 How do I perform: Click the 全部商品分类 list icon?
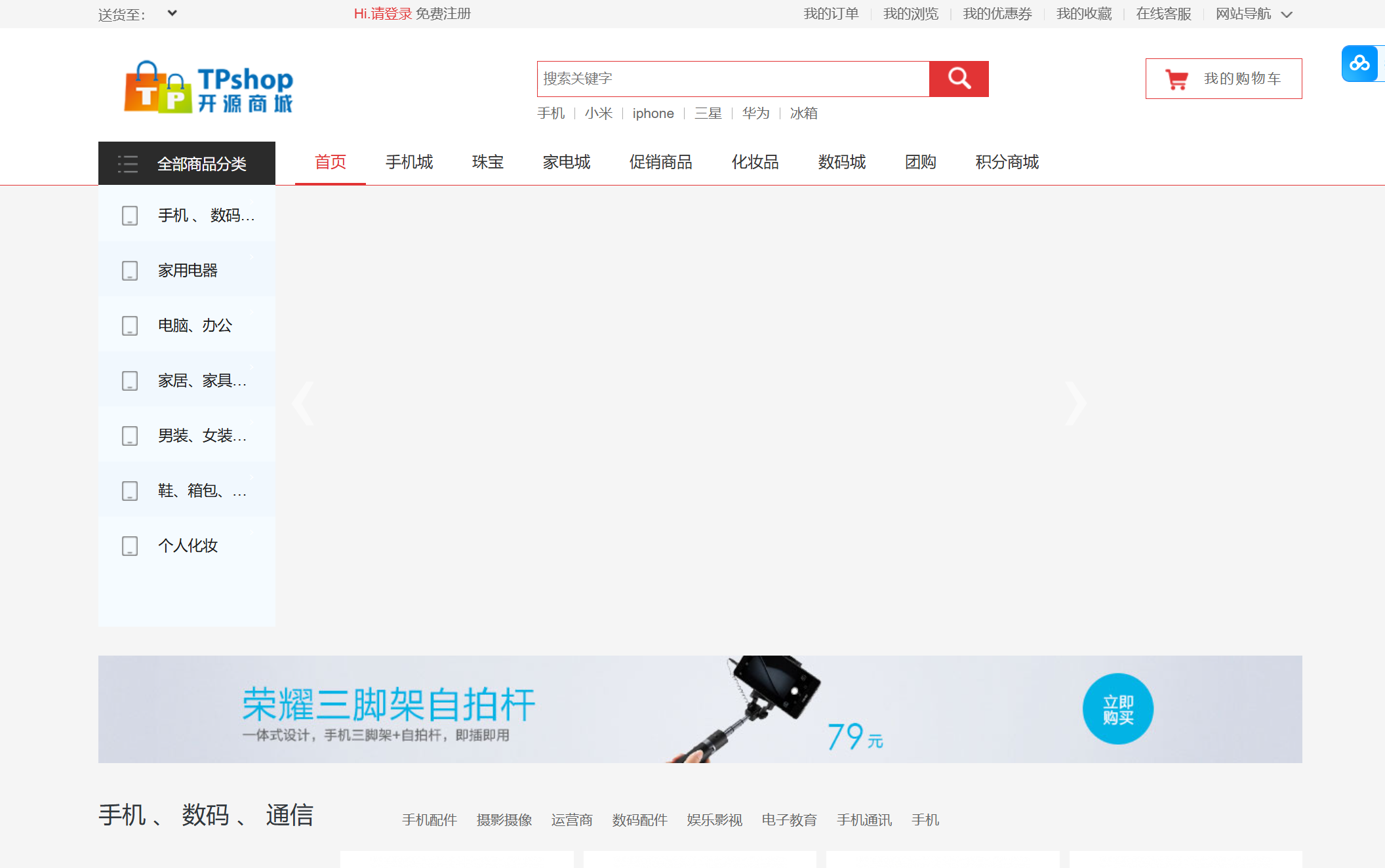(x=128, y=164)
